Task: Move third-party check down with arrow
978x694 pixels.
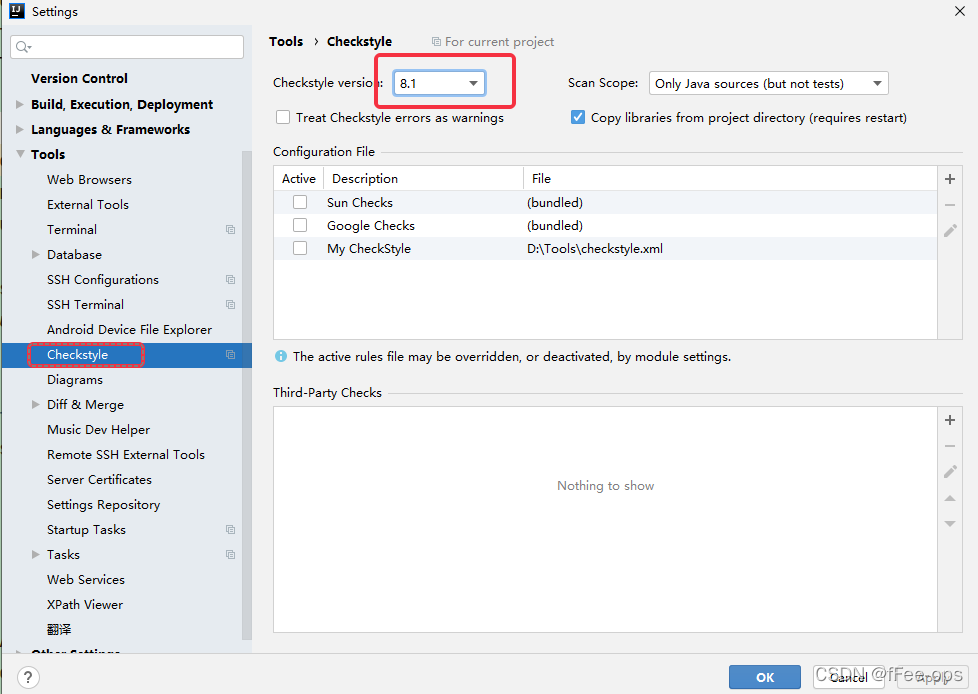Action: pyautogui.click(x=949, y=524)
